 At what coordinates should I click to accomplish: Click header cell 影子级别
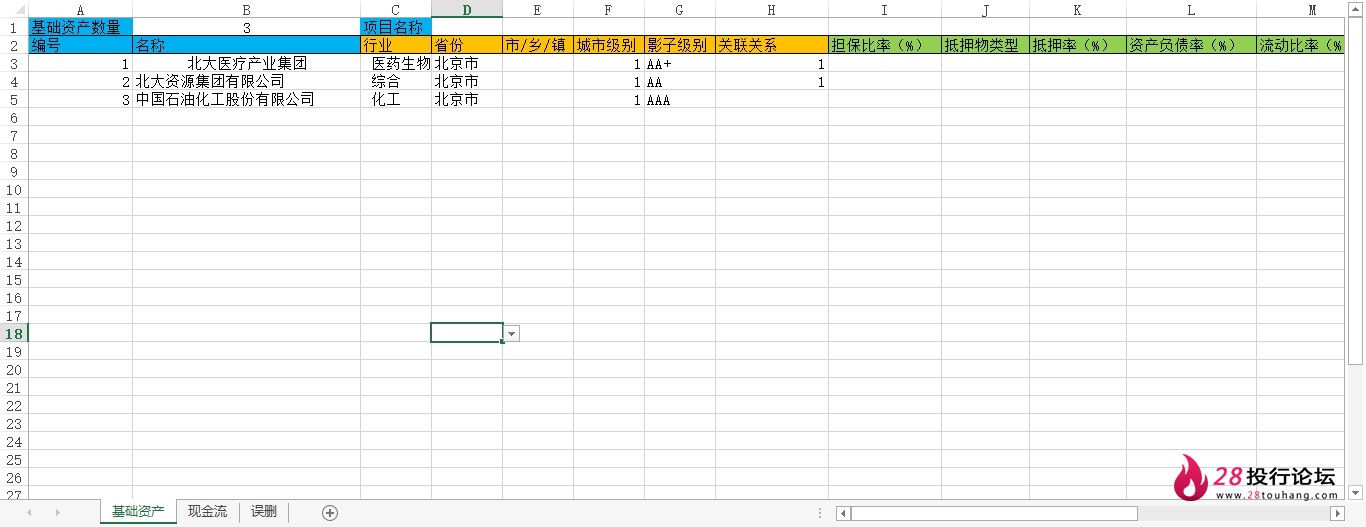(680, 45)
